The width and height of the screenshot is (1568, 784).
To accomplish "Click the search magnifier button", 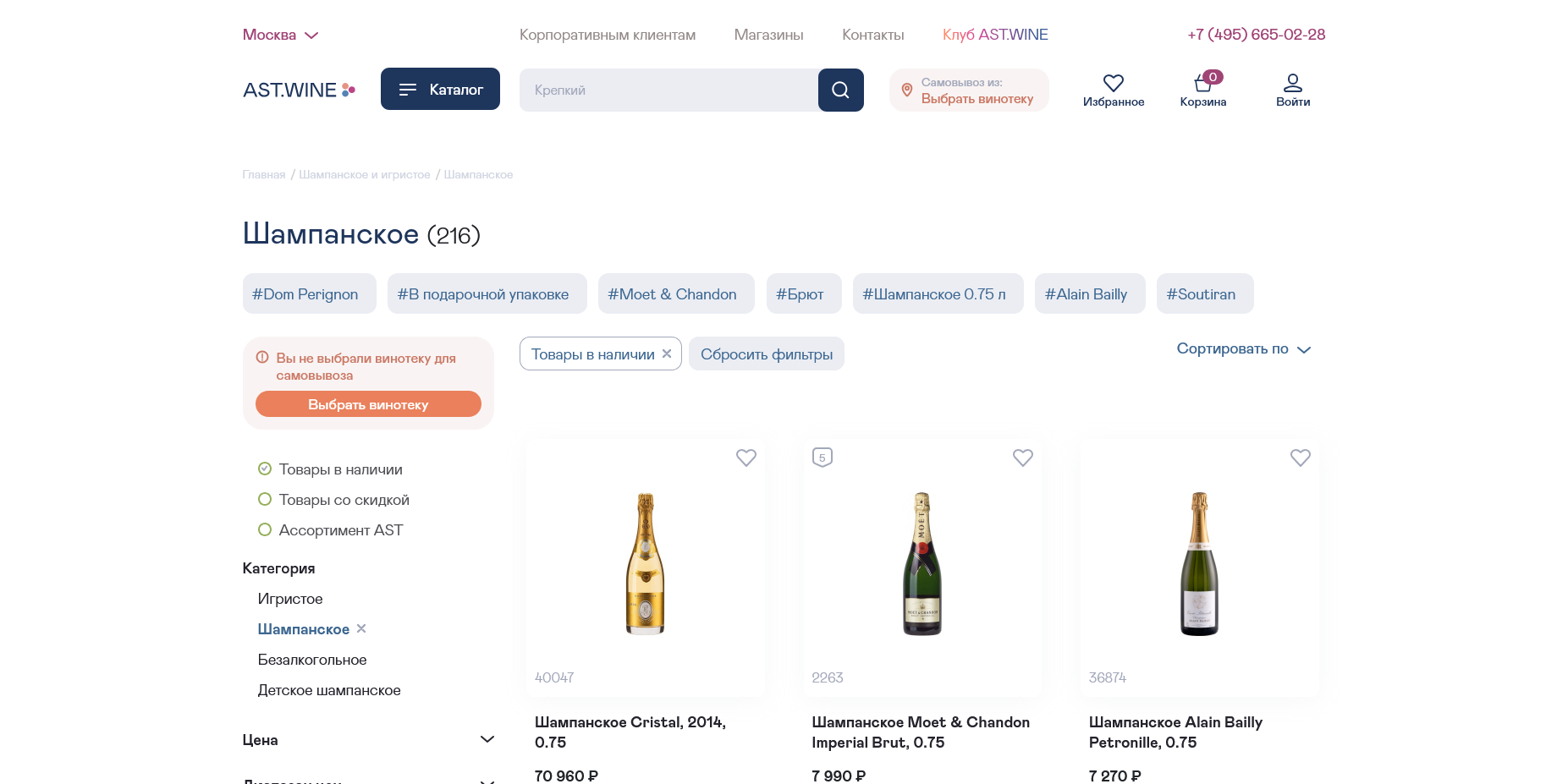I will click(840, 90).
